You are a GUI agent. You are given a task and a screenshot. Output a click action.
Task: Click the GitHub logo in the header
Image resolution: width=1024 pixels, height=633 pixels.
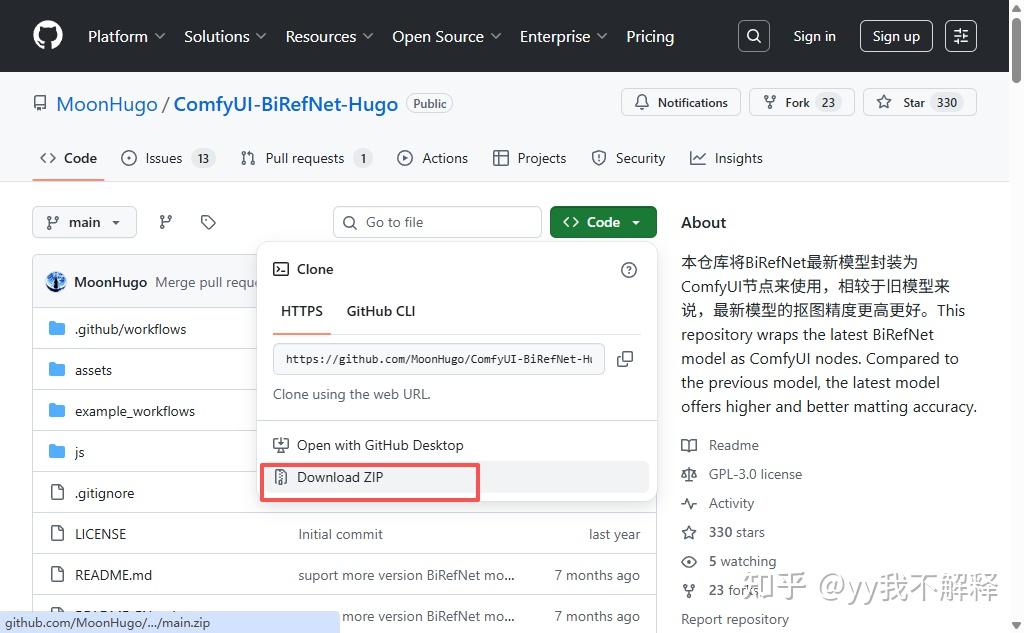47,35
